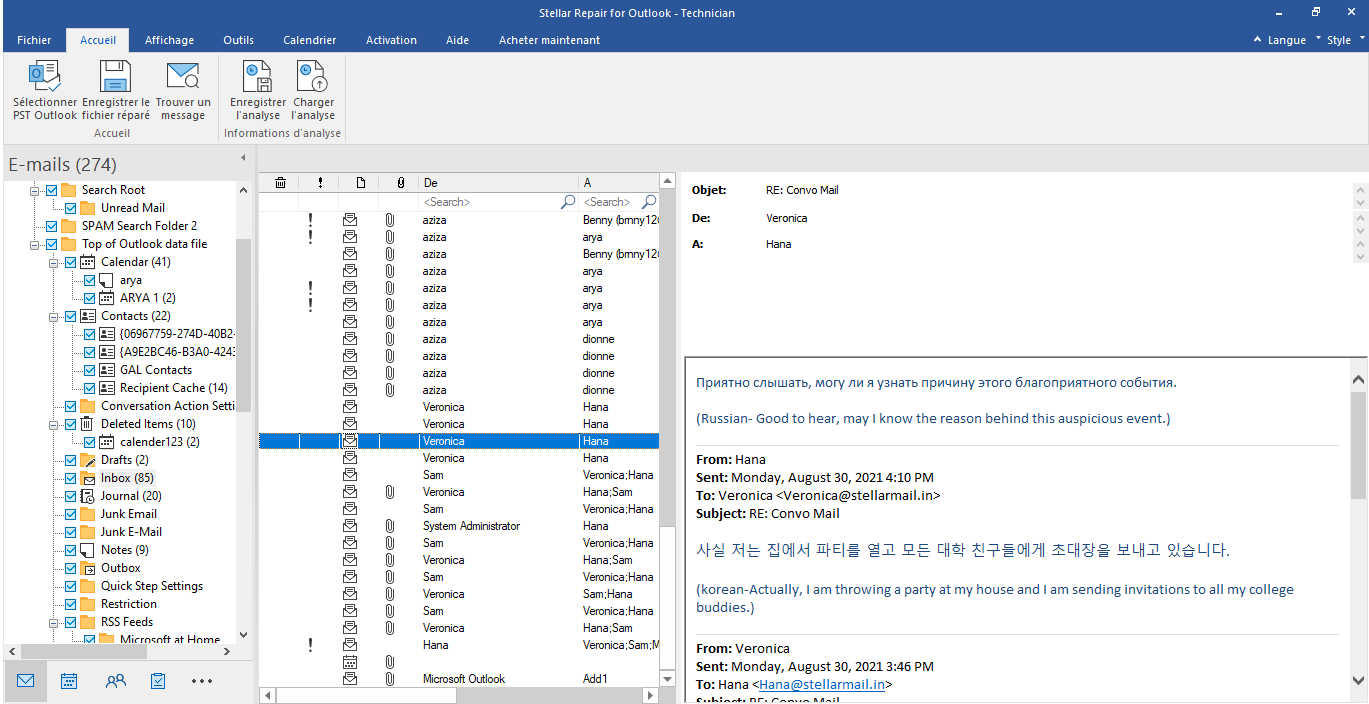
Task: Uncheck the Search Root checkbox
Action: click(x=52, y=190)
